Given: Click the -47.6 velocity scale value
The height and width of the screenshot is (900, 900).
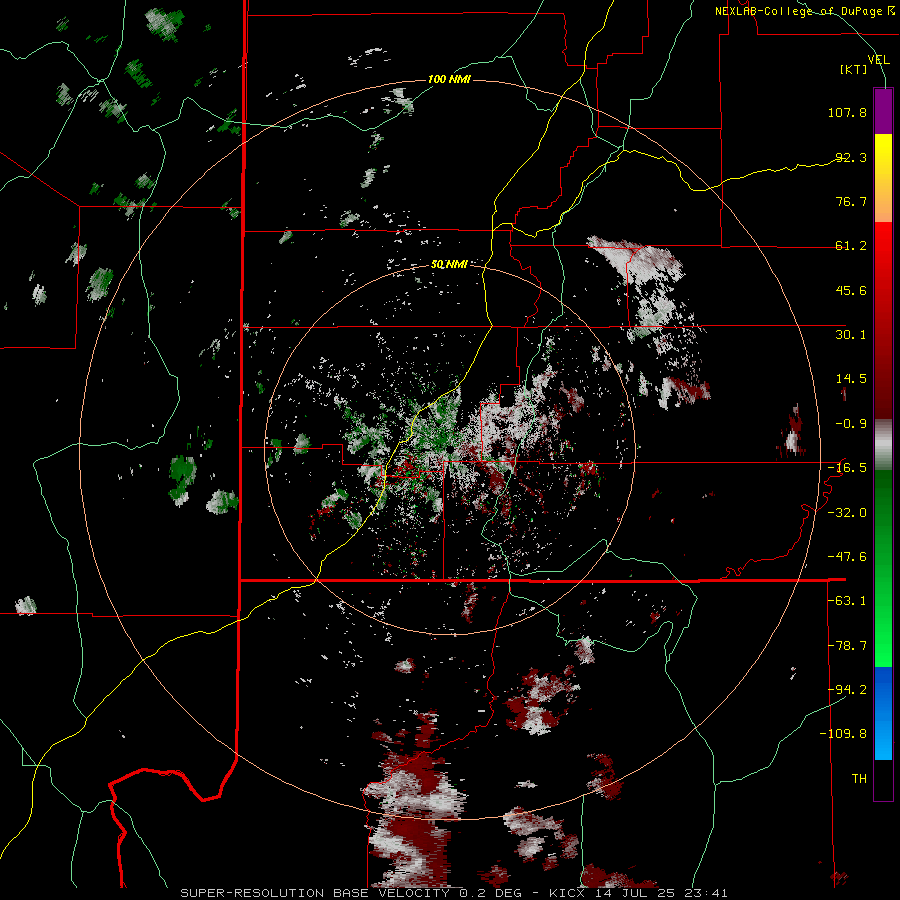Looking at the screenshot, I should (x=847, y=557).
